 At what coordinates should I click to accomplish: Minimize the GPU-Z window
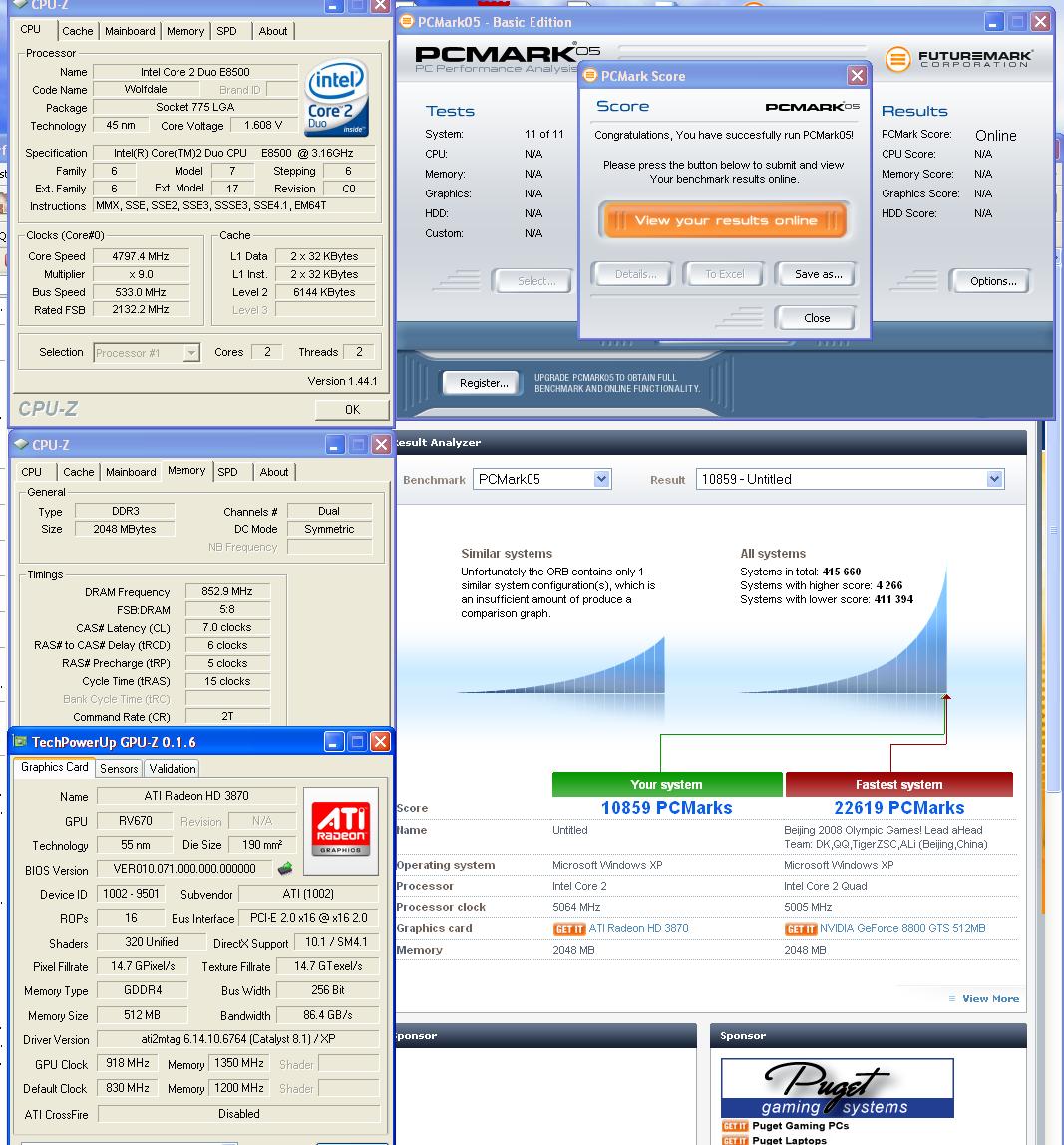(334, 742)
